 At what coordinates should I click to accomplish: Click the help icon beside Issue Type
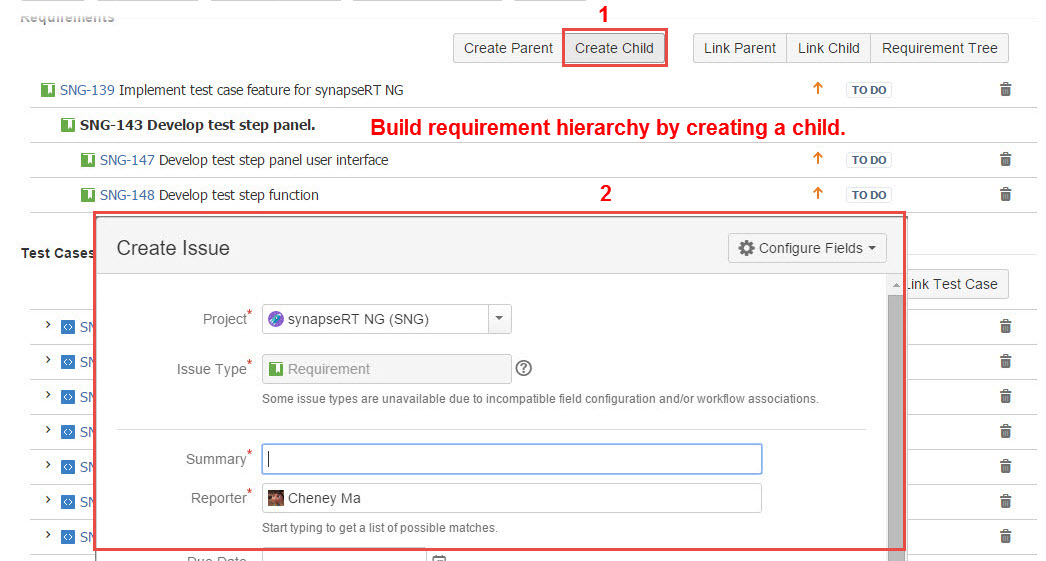(x=523, y=369)
